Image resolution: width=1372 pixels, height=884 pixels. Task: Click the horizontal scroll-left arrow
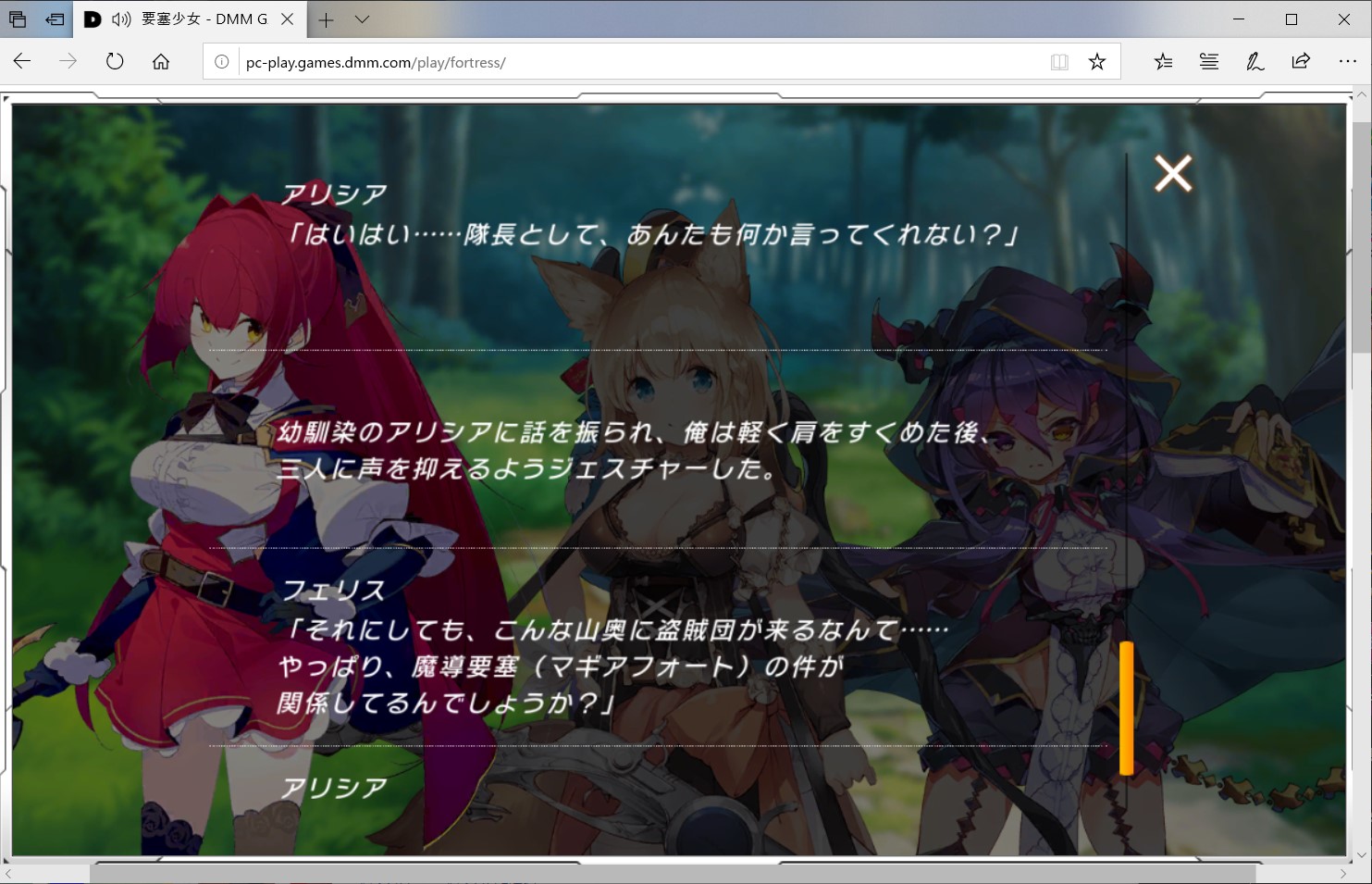(8, 874)
